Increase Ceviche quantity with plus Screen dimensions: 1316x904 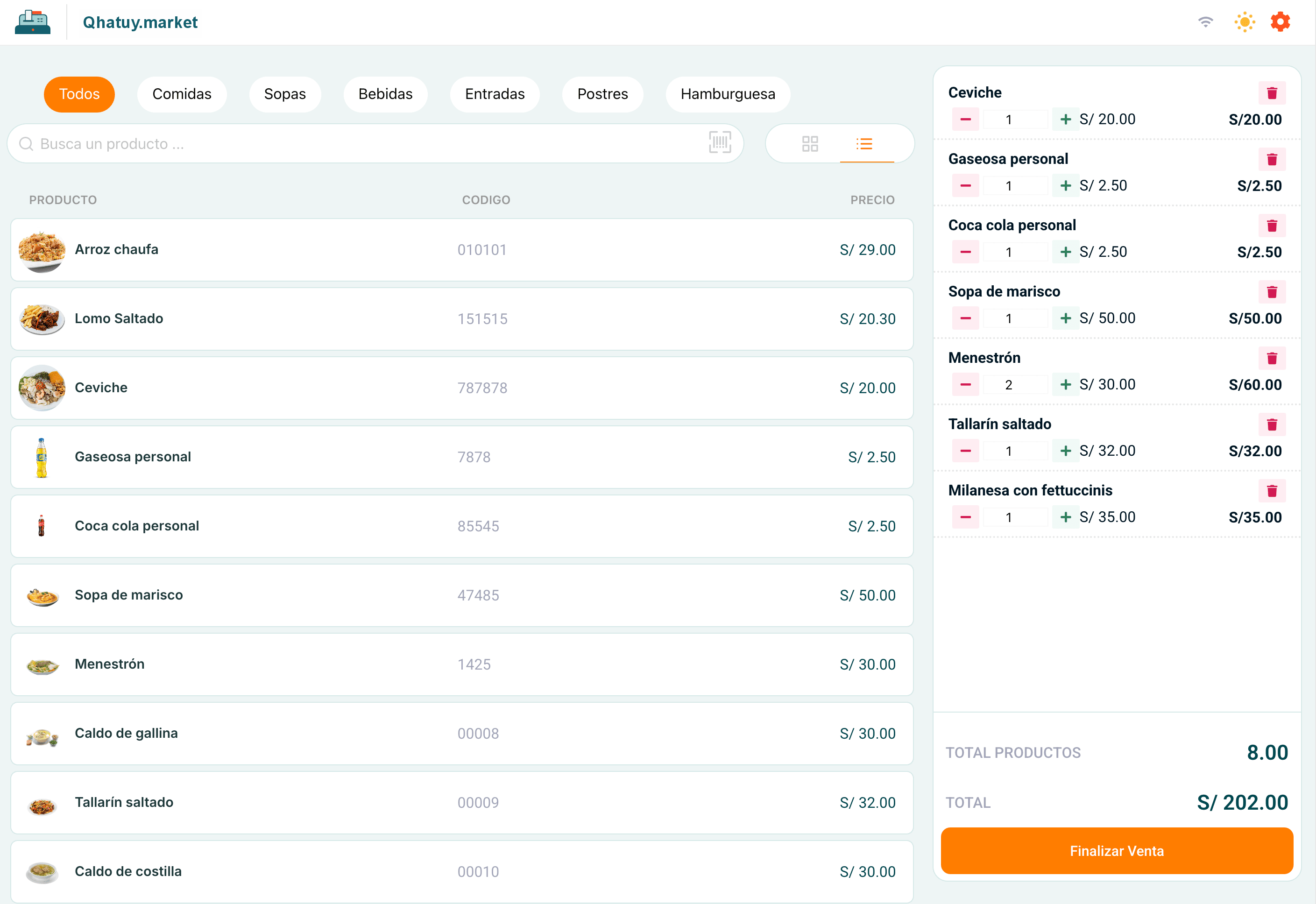[x=1065, y=119]
